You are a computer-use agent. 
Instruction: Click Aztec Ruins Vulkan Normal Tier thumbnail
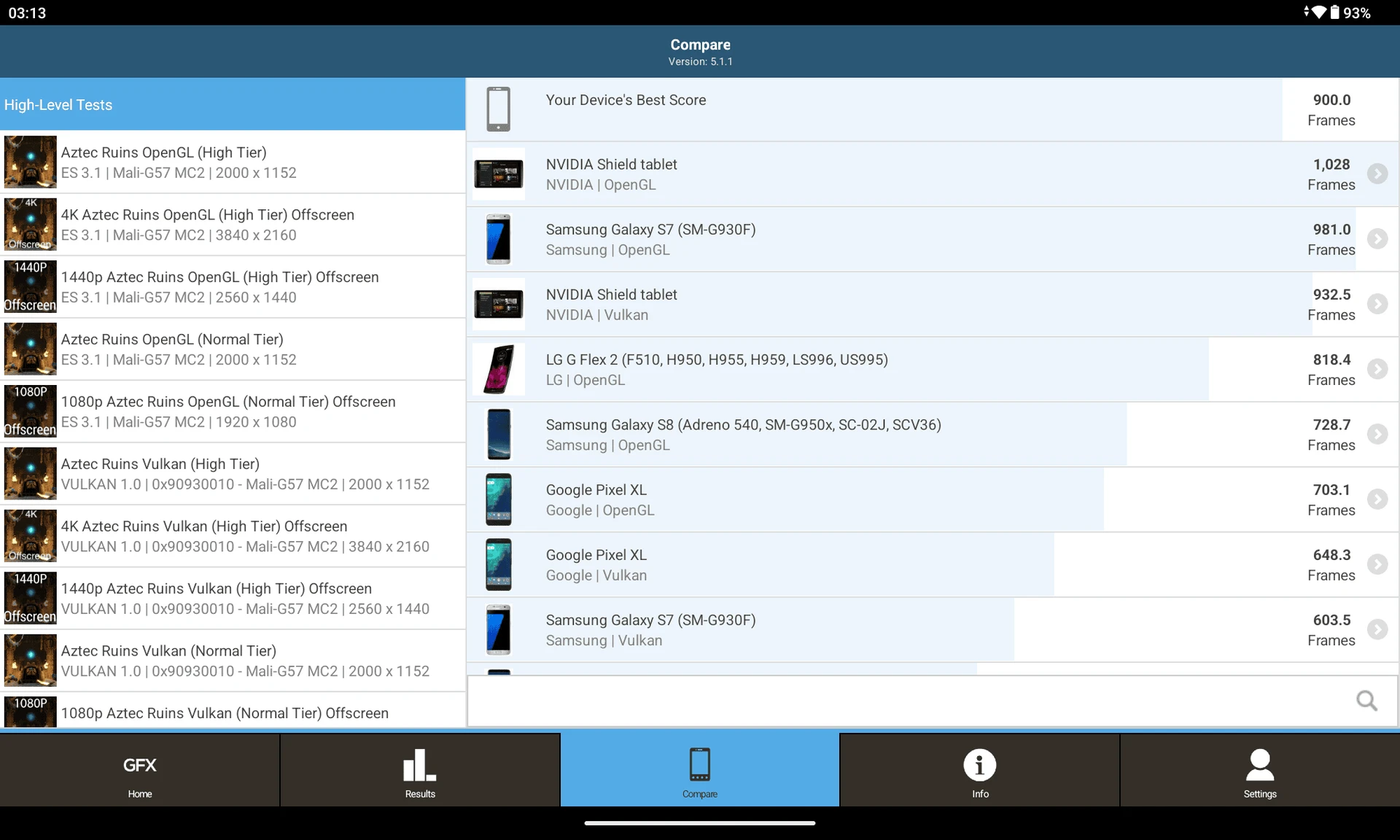[30, 661]
